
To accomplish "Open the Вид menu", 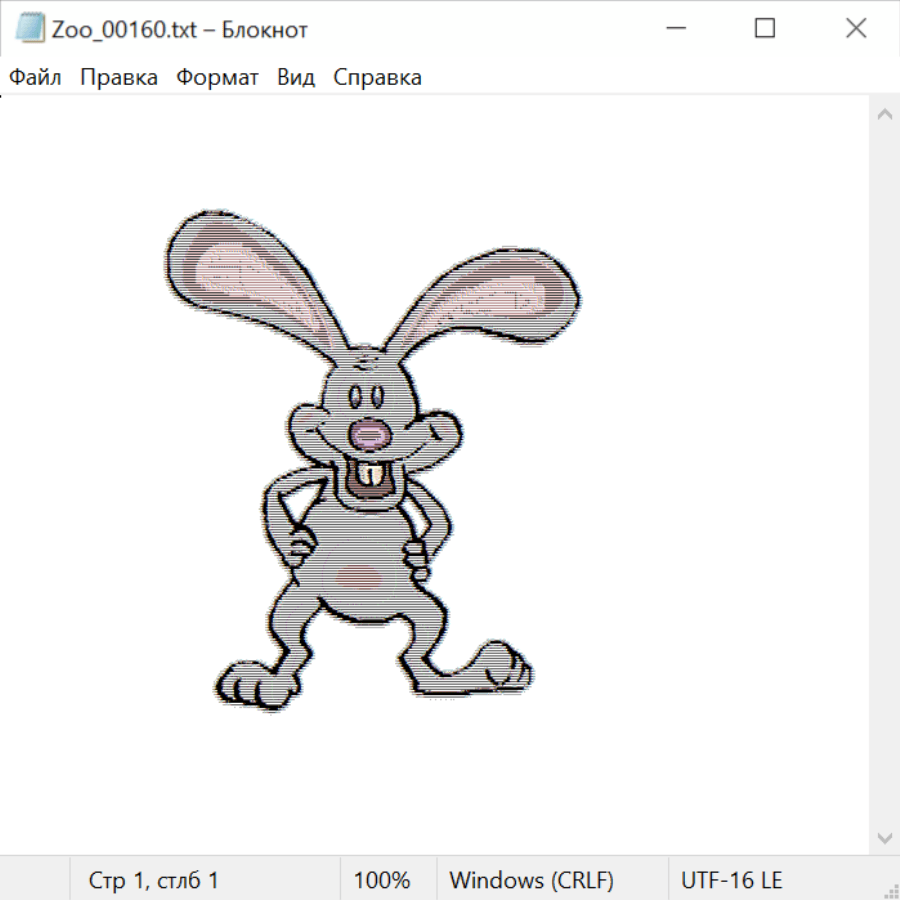I will 296,78.
